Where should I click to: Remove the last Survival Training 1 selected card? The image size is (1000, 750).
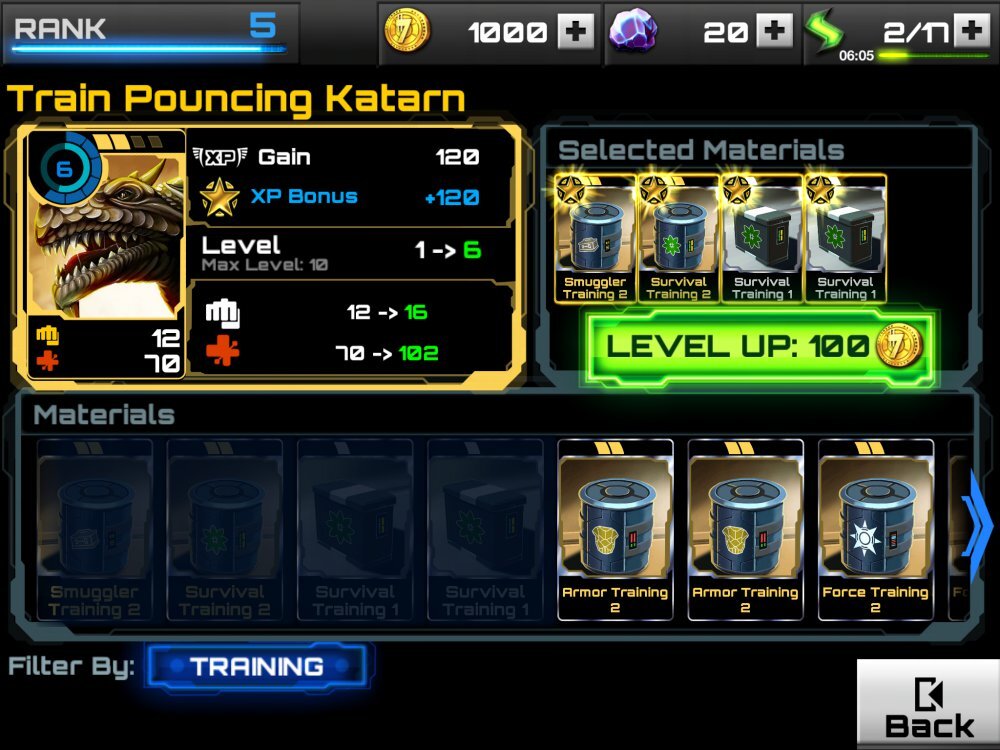coord(846,239)
